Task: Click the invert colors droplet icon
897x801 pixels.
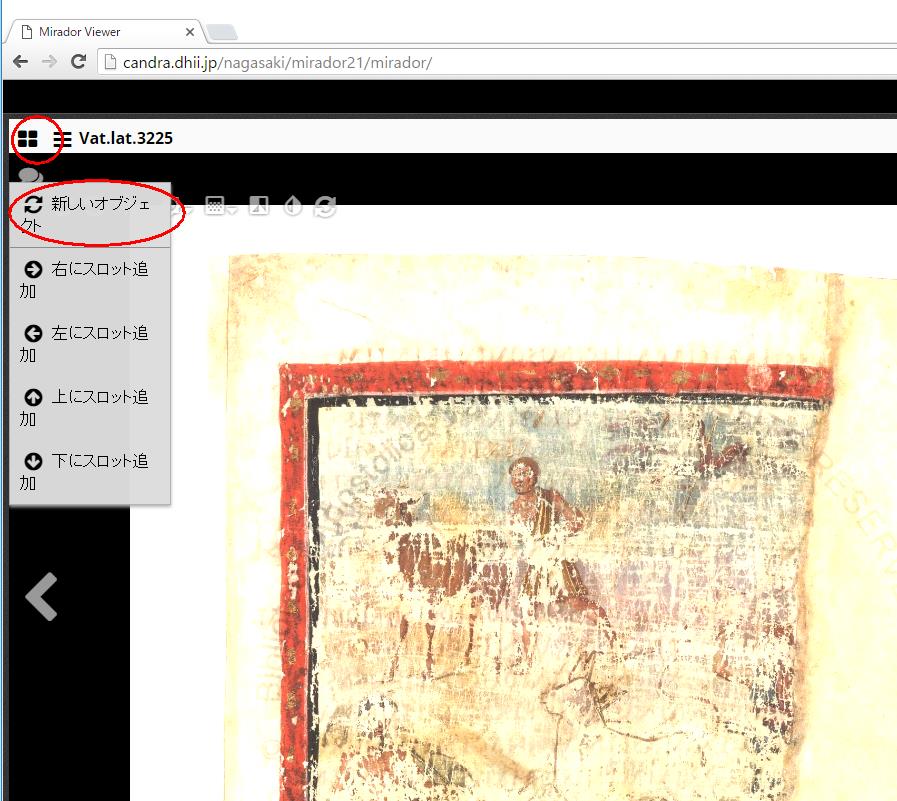Action: coord(292,206)
